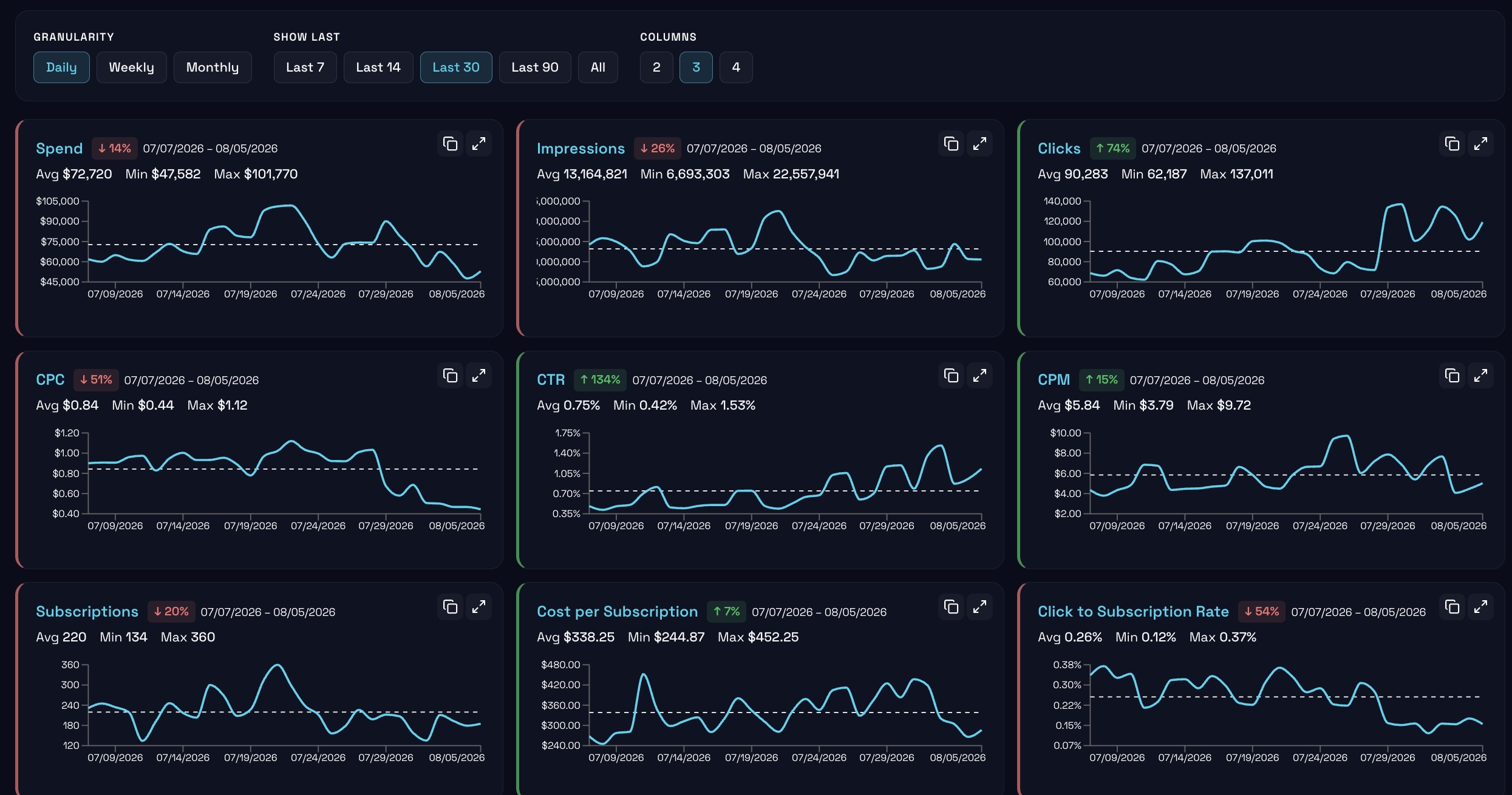Click the CPC 51% decrease badge

click(x=96, y=380)
